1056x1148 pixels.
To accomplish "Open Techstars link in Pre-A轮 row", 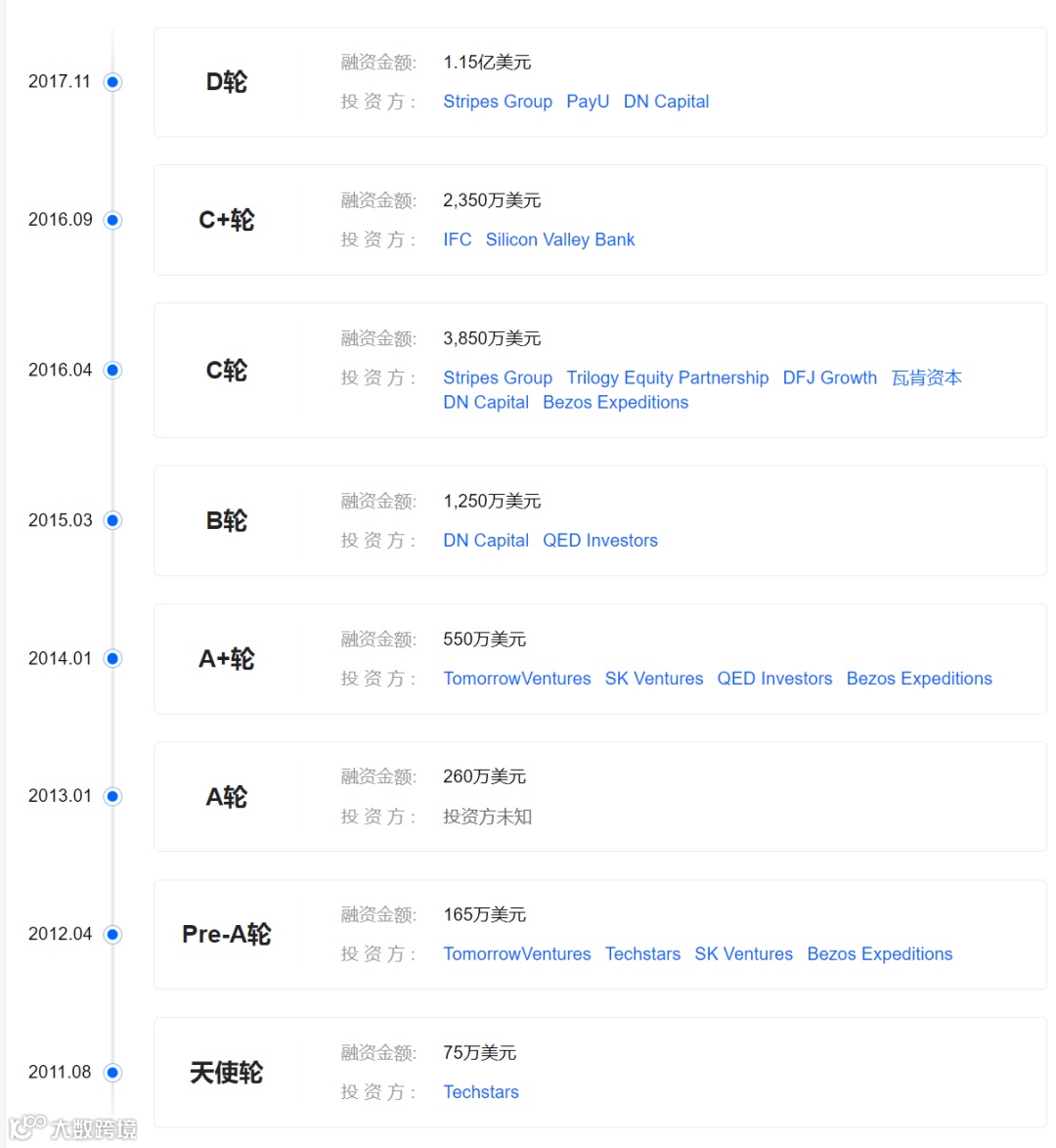I will (642, 954).
